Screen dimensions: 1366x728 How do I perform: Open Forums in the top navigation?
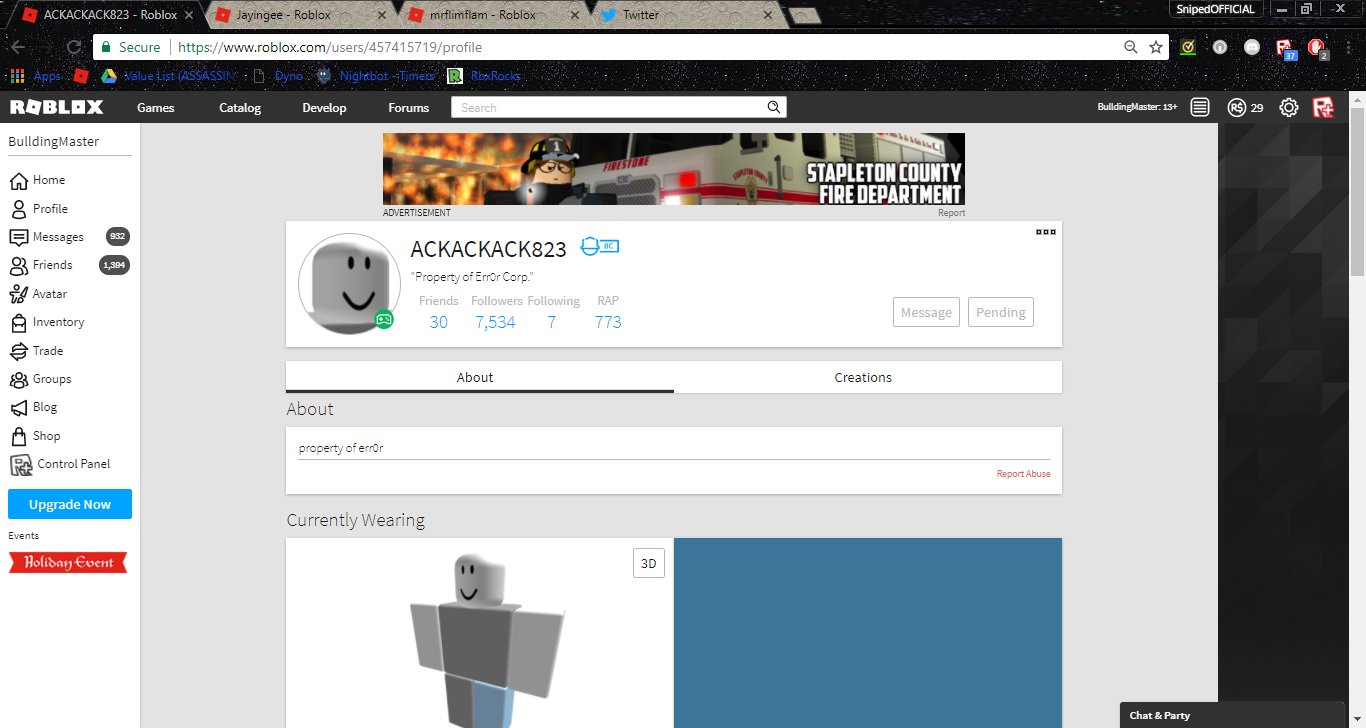point(408,108)
